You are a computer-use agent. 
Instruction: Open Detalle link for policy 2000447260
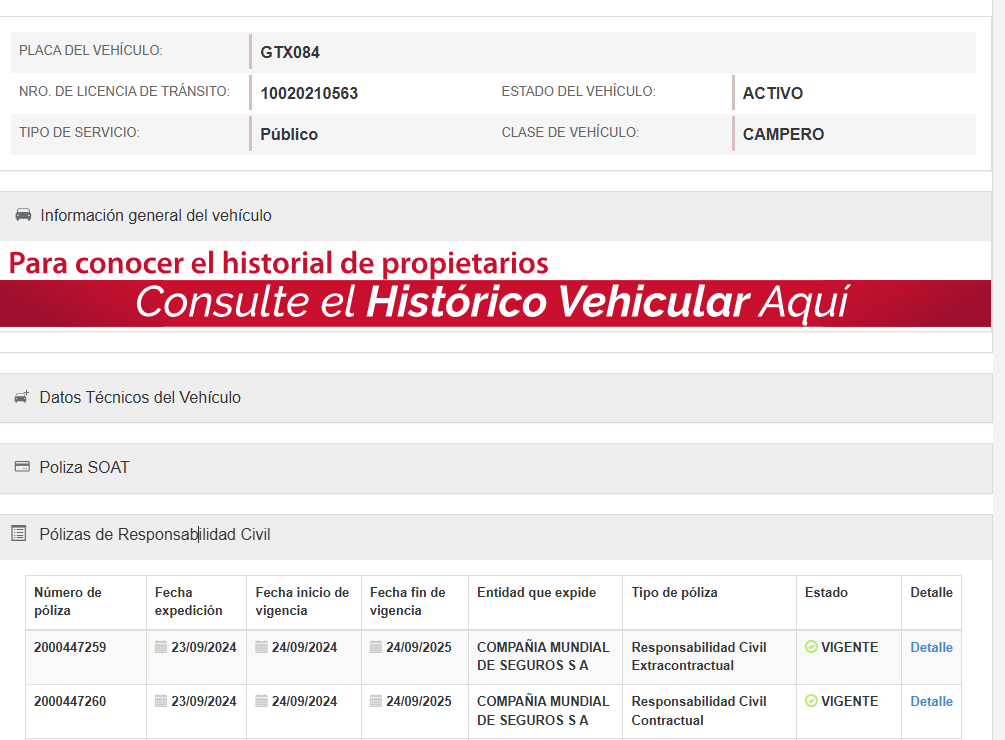931,701
